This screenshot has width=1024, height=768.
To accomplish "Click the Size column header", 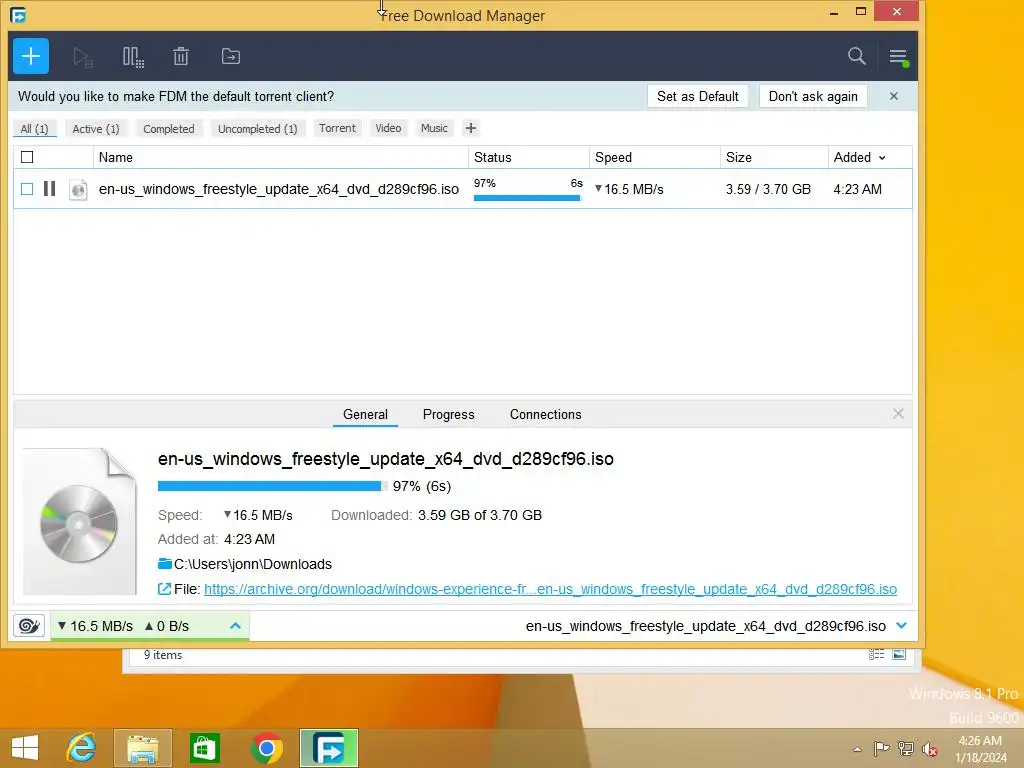I will tap(774, 157).
